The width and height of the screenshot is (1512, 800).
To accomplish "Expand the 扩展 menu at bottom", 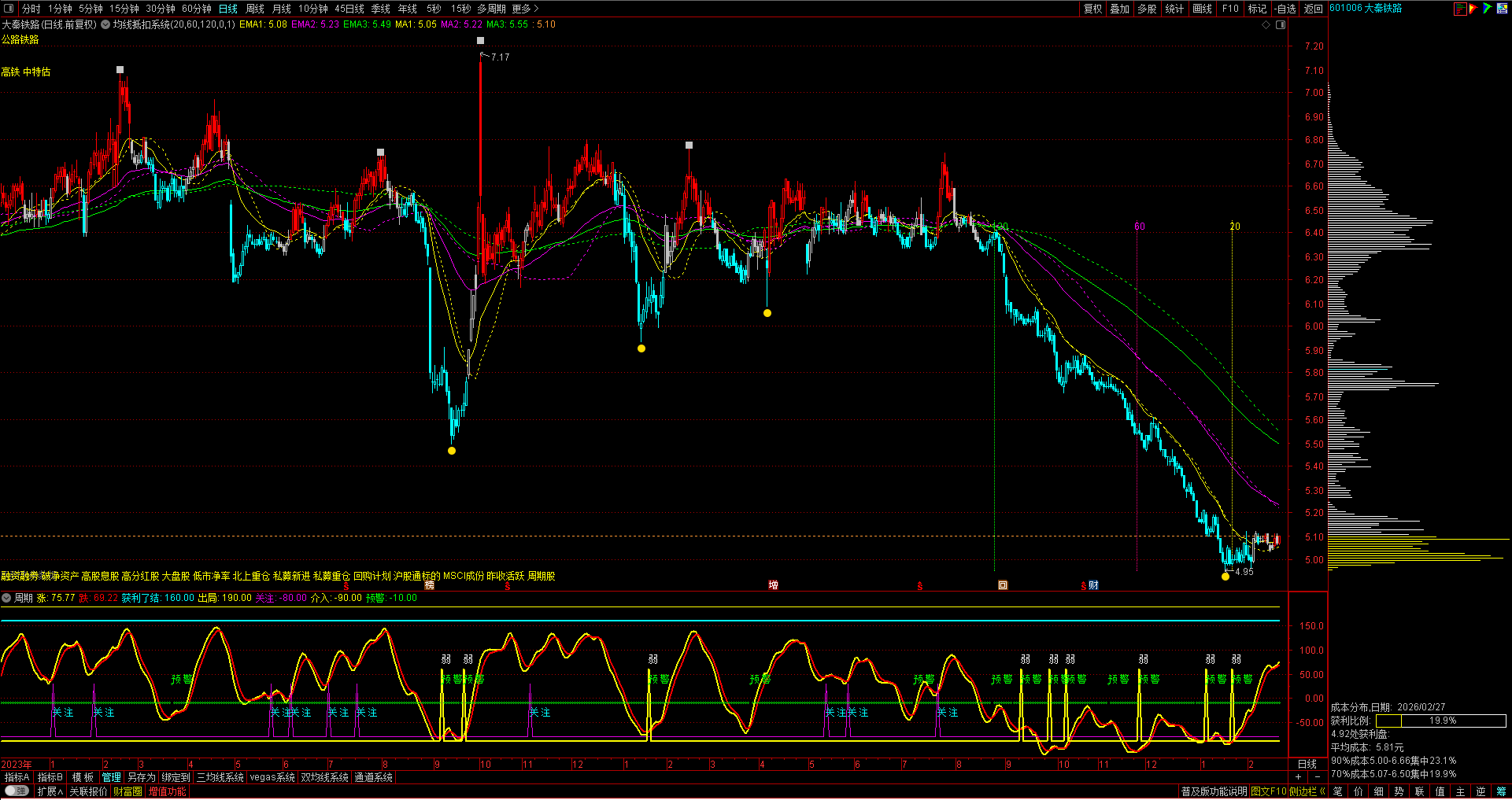I will [x=50, y=791].
